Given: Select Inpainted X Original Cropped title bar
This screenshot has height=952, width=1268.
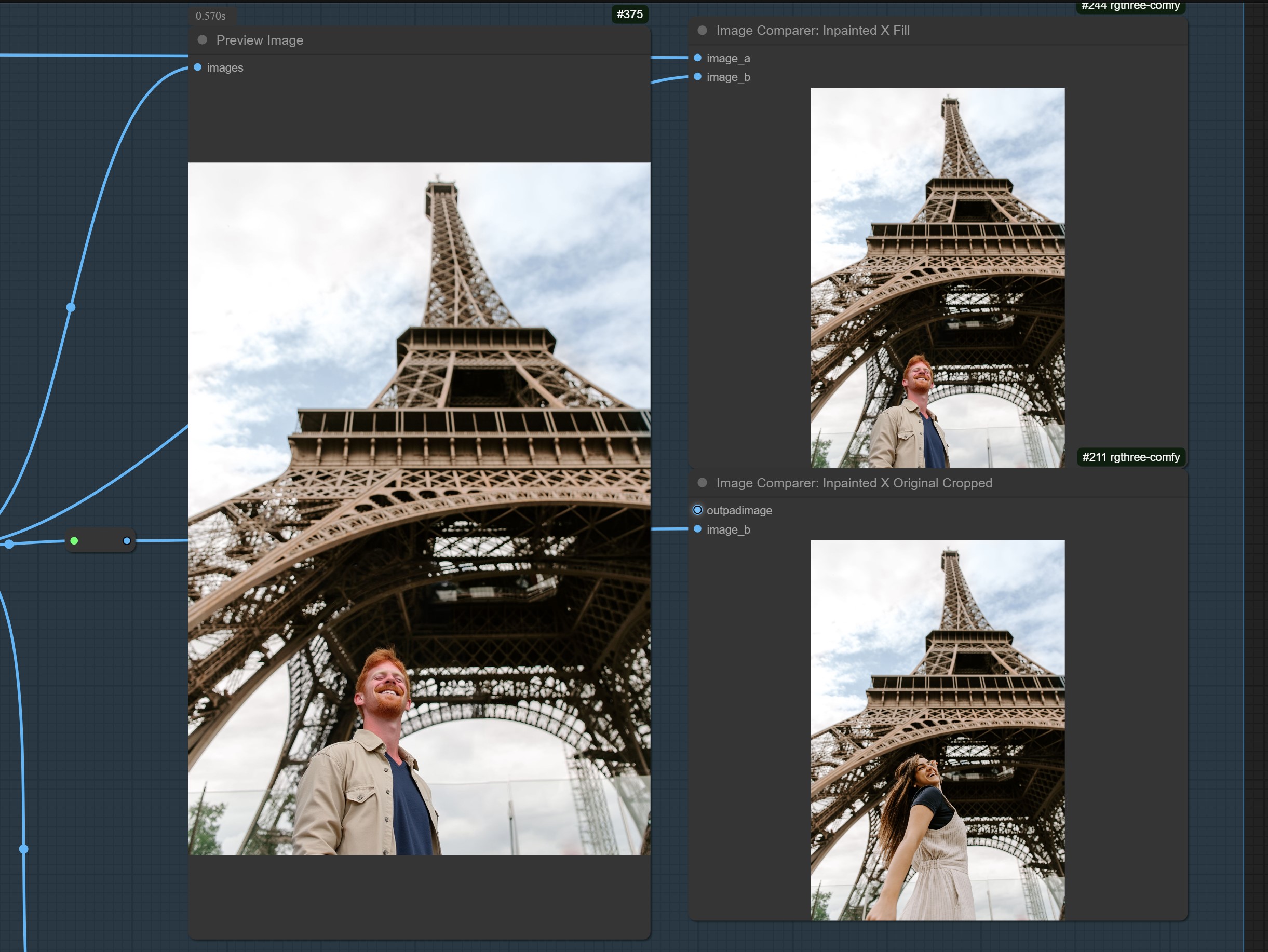Looking at the screenshot, I should click(854, 483).
